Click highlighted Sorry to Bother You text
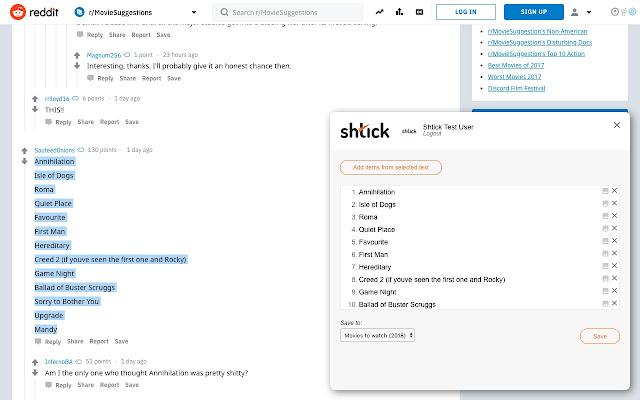Image resolution: width=640 pixels, height=400 pixels. [x=67, y=302]
